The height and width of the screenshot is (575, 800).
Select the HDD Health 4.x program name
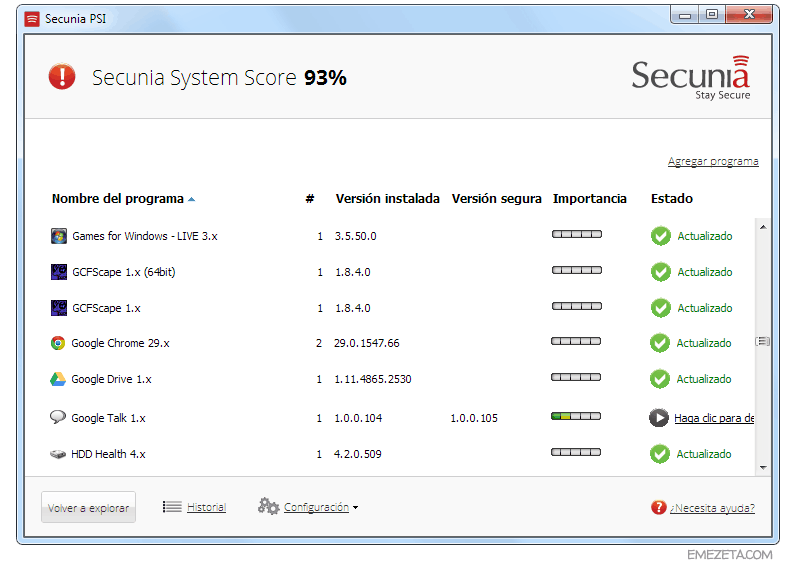click(x=108, y=454)
